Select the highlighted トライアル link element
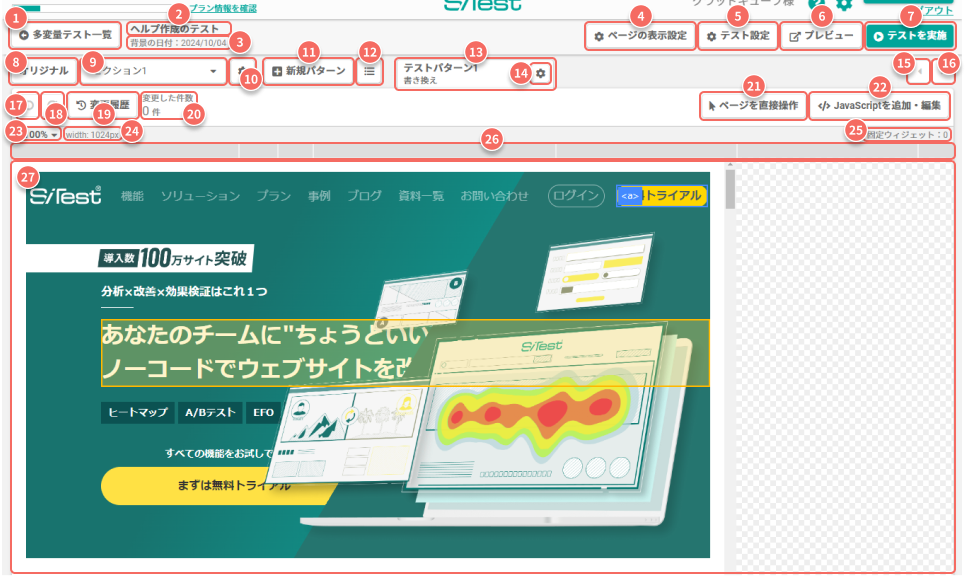Screen dimensions: 965x576 (662, 196)
